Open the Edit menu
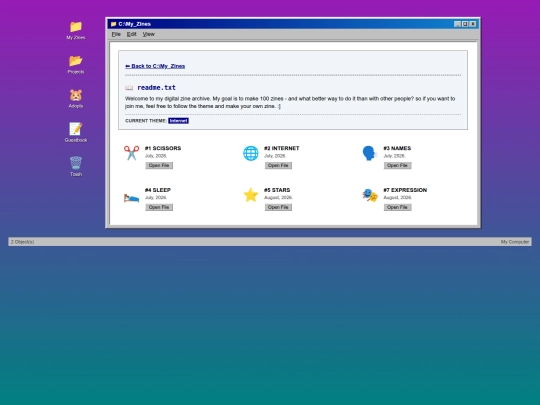This screenshot has height=405, width=540. click(132, 34)
